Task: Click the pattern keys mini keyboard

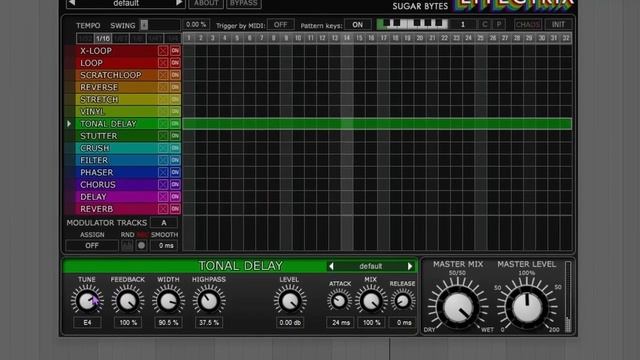Action: 412,24
